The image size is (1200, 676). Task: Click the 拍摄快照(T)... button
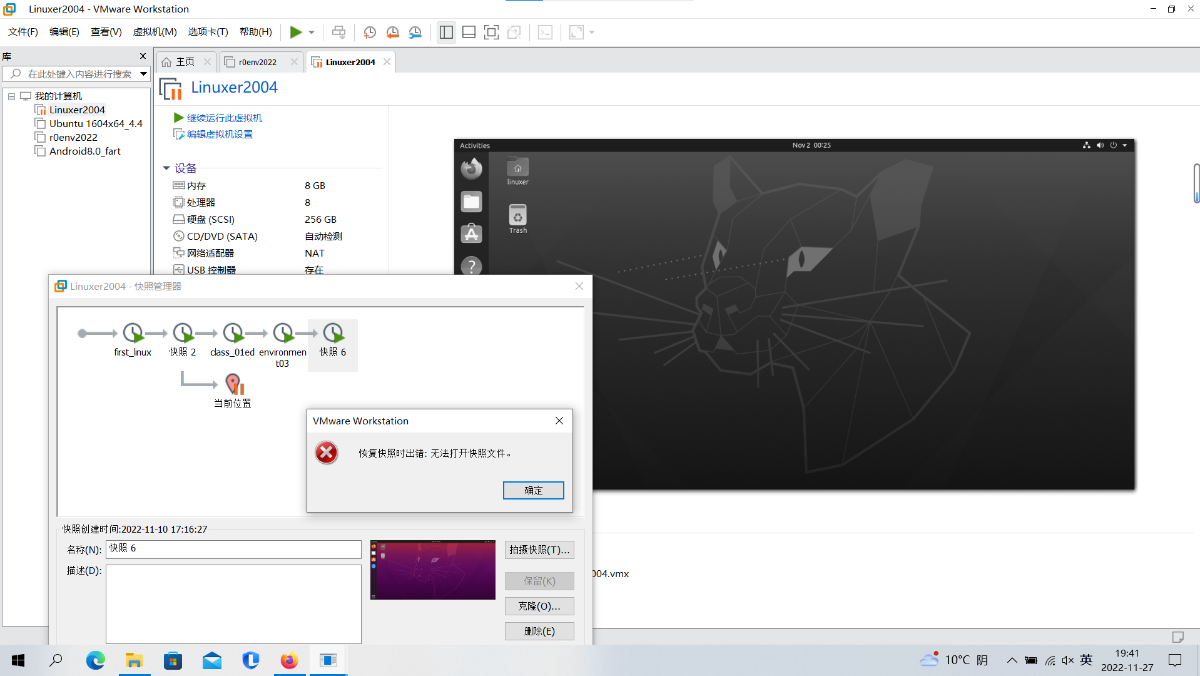[540, 550]
